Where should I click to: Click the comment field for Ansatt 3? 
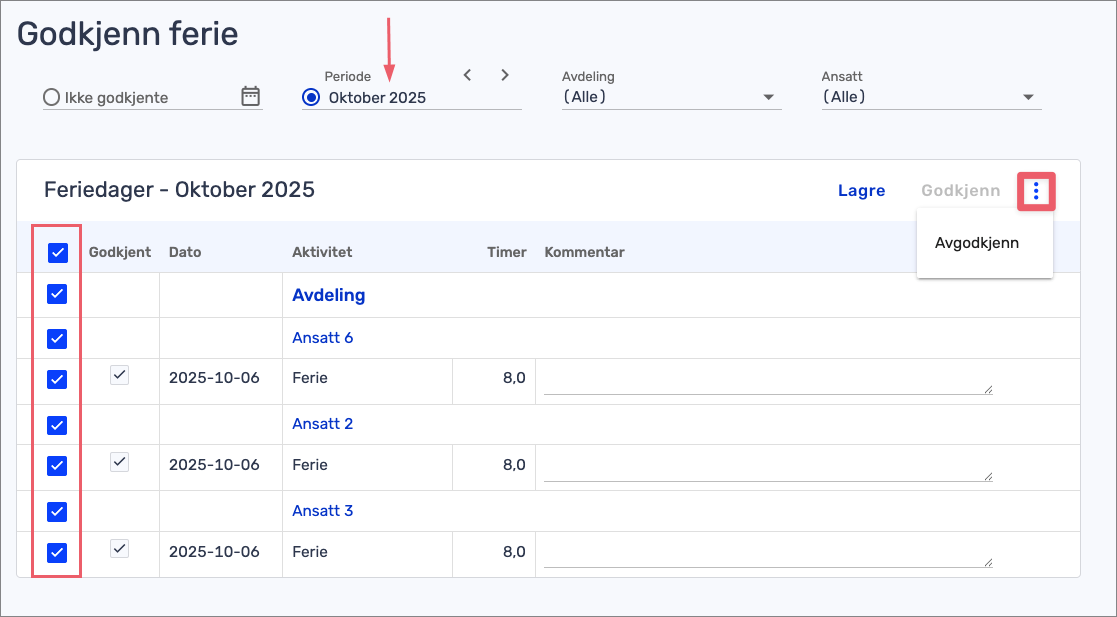click(766, 553)
